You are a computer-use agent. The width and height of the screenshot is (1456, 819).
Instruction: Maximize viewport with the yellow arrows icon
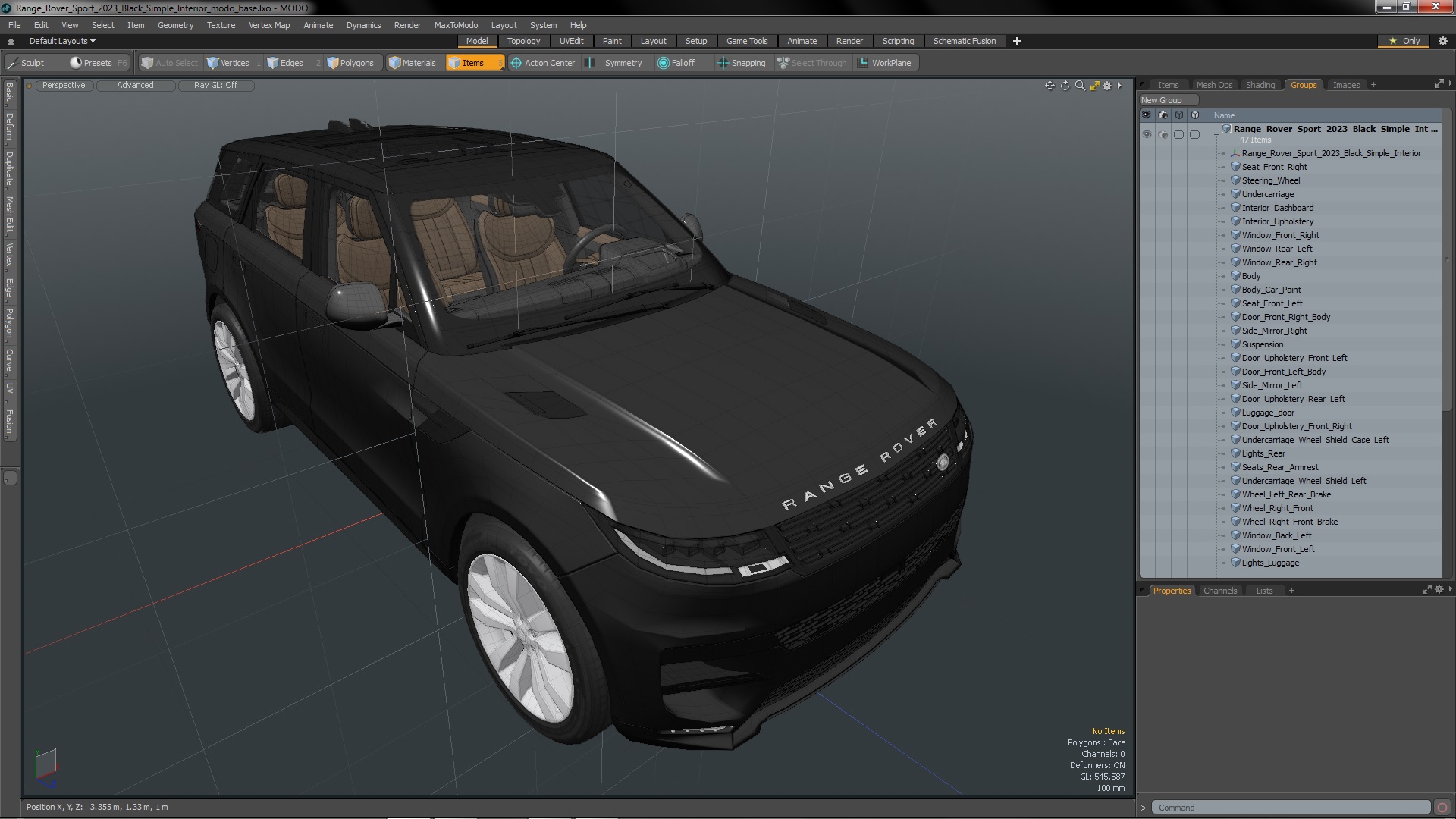(1094, 86)
